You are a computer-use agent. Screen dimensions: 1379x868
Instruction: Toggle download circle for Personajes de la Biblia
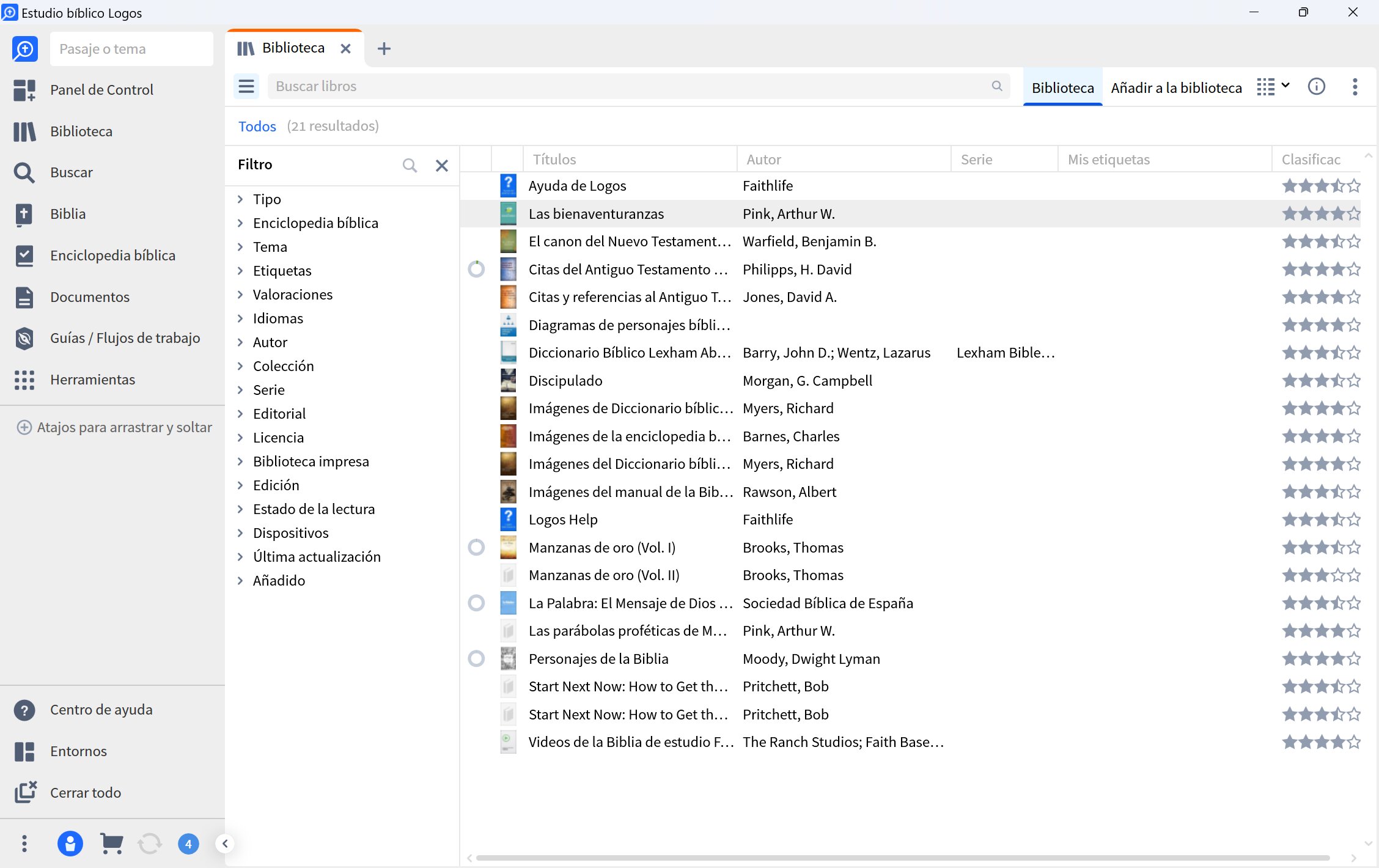[476, 658]
